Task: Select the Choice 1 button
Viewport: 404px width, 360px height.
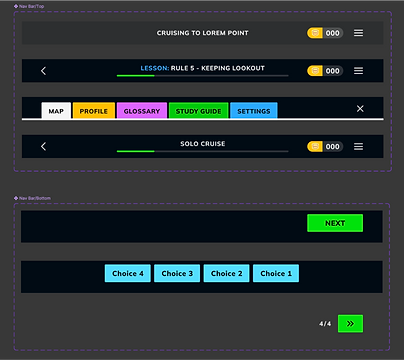Action: pyautogui.click(x=276, y=273)
